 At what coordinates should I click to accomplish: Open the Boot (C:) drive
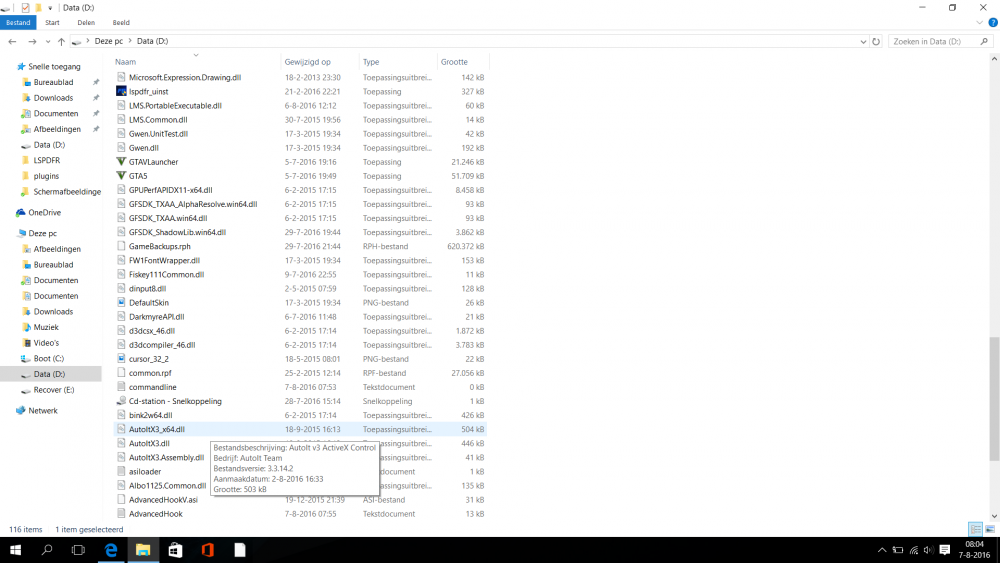tap(48, 358)
